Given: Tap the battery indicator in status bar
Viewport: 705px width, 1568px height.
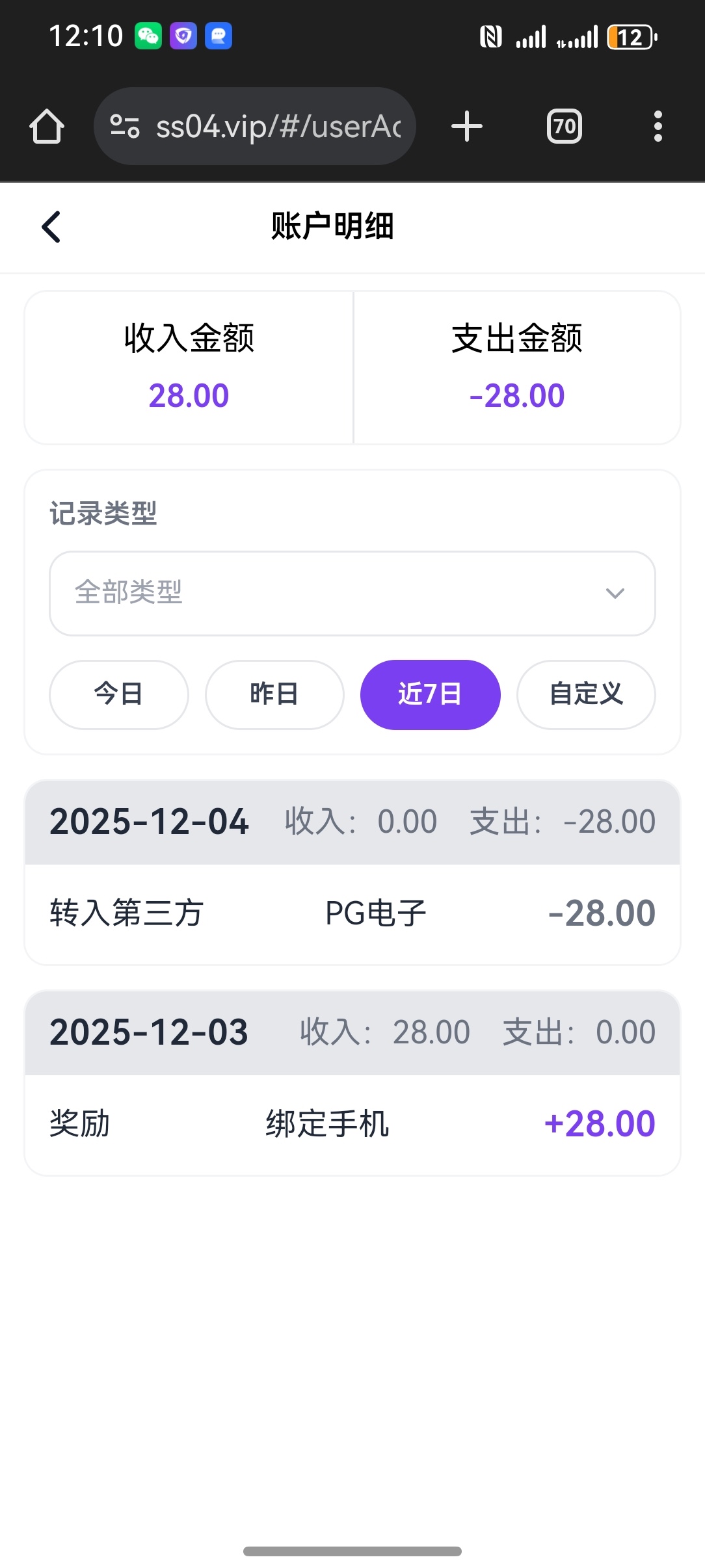Looking at the screenshot, I should (x=632, y=37).
